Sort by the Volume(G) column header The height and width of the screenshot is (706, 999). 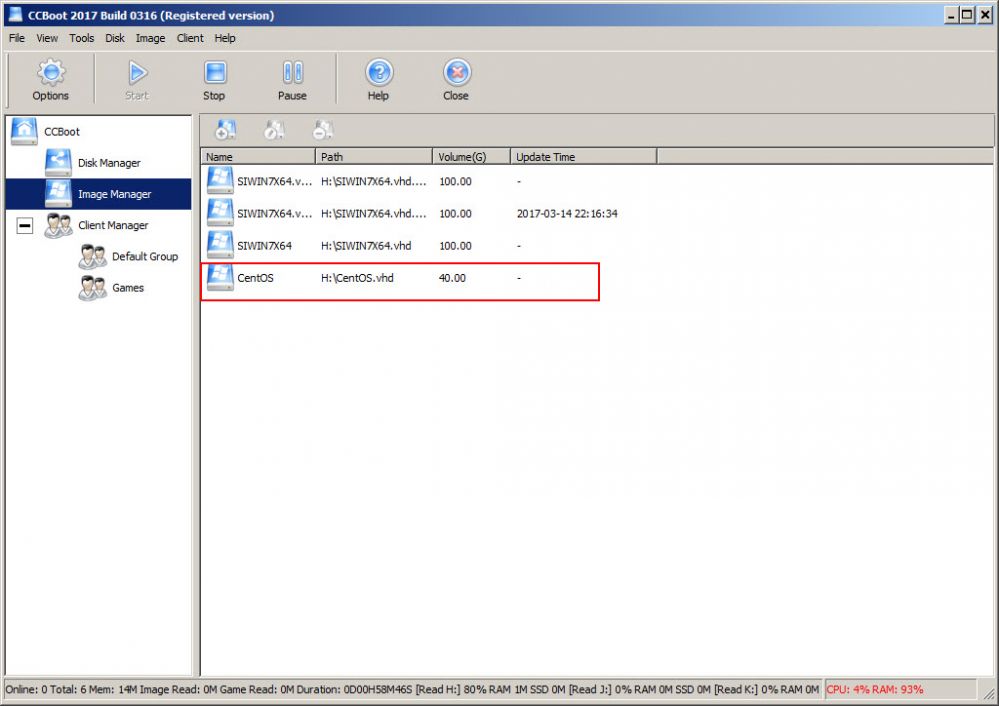coord(472,157)
